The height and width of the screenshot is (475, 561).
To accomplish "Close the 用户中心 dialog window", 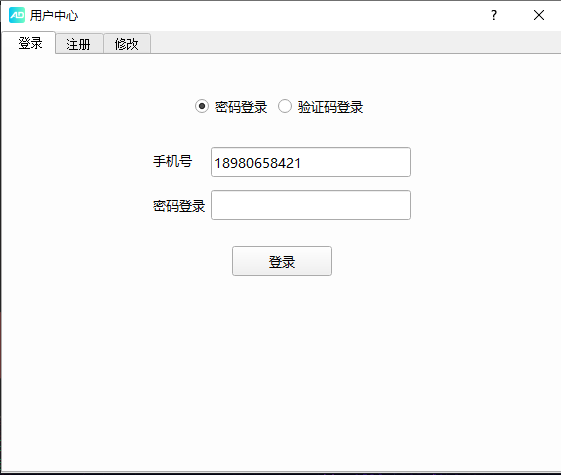I will click(539, 15).
